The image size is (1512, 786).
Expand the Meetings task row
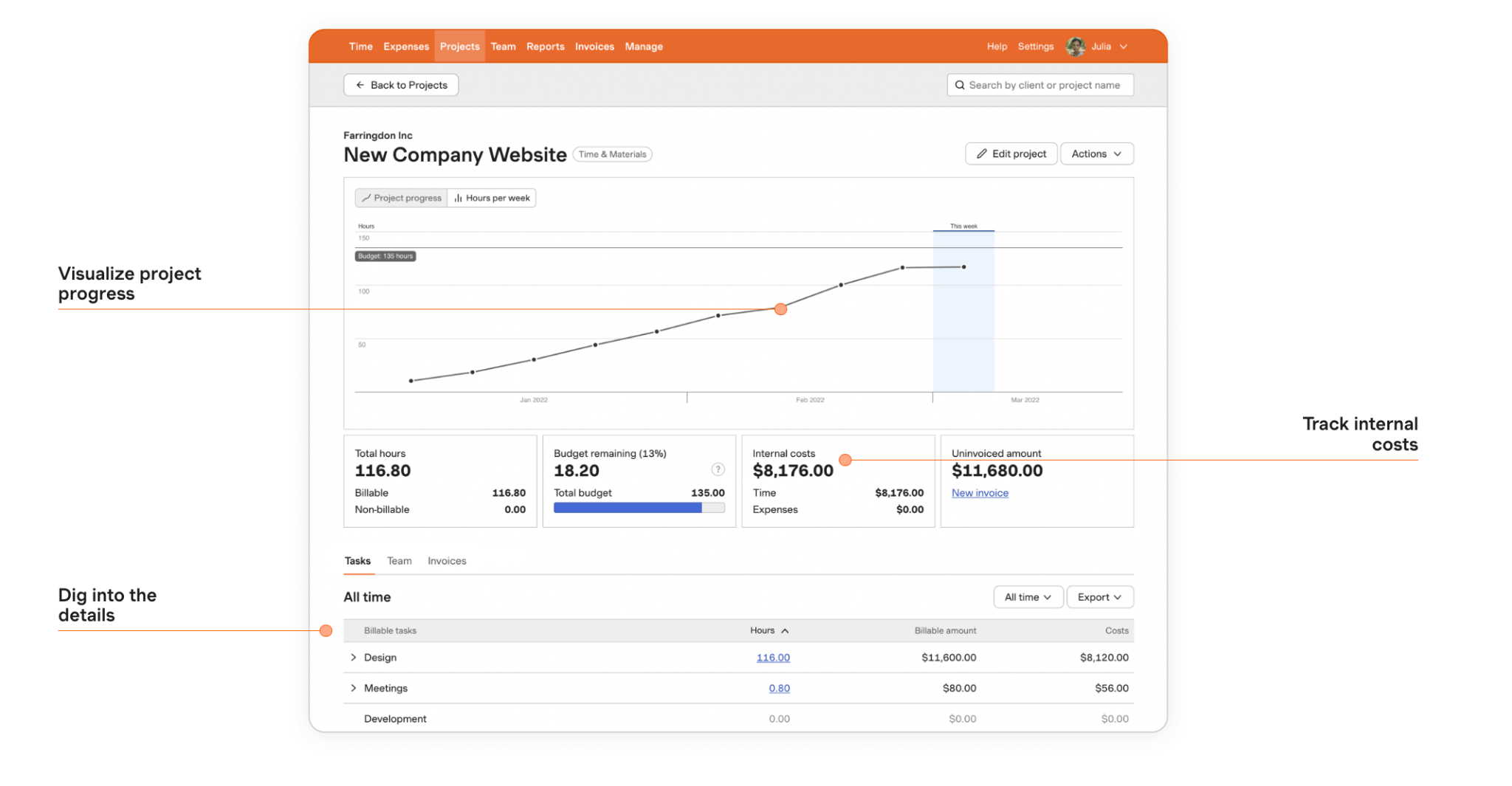tap(354, 688)
